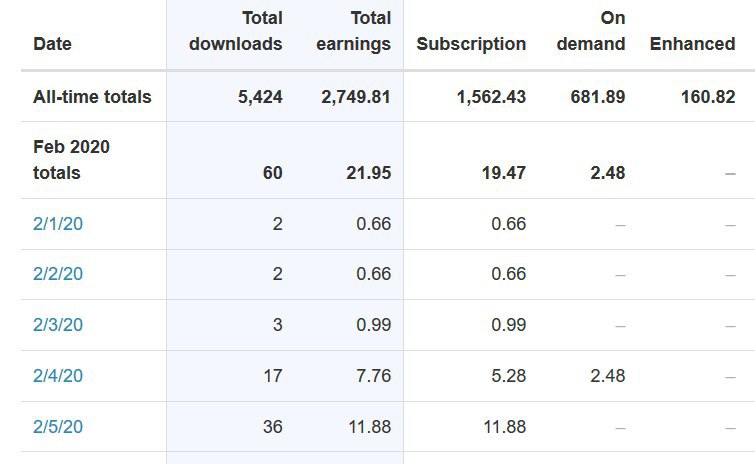Select the All-time totals row label
This screenshot has width=755, height=464.
pyautogui.click(x=92, y=97)
